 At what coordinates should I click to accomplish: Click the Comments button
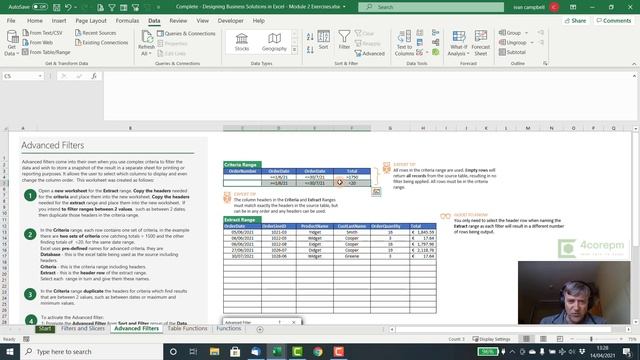pos(613,20)
